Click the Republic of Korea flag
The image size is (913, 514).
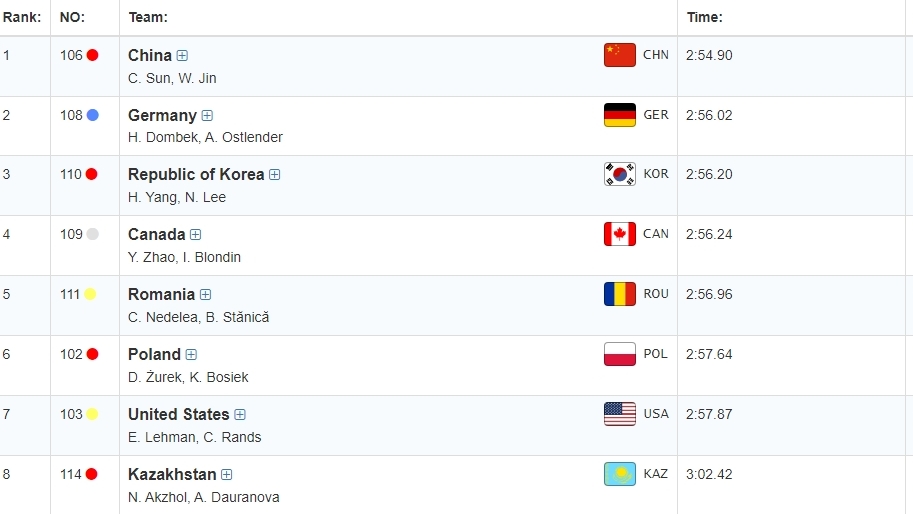pyautogui.click(x=620, y=174)
